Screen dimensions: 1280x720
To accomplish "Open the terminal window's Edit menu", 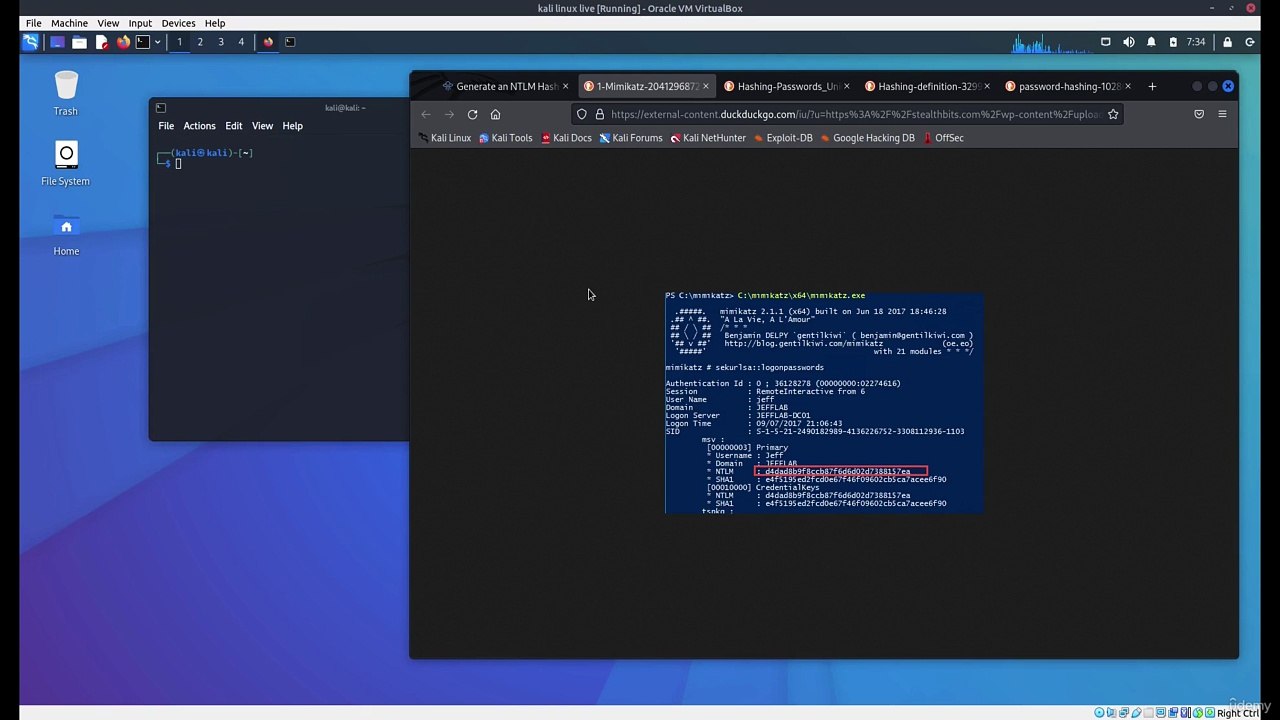I will [x=233, y=126].
